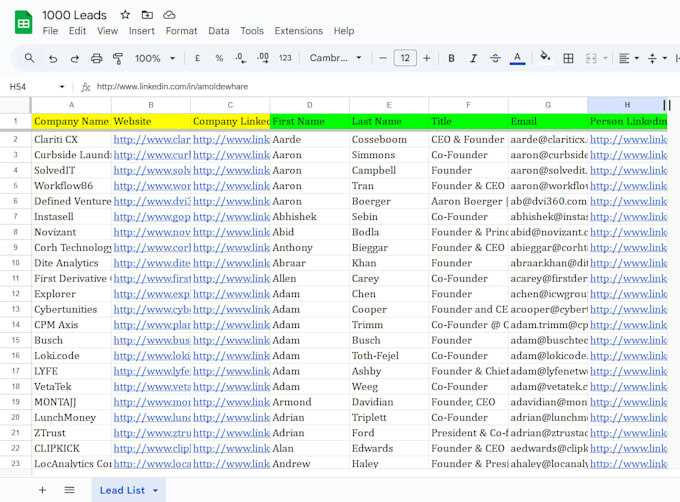This screenshot has width=680, height=502.
Task: Select column A header
Action: click(x=71, y=105)
